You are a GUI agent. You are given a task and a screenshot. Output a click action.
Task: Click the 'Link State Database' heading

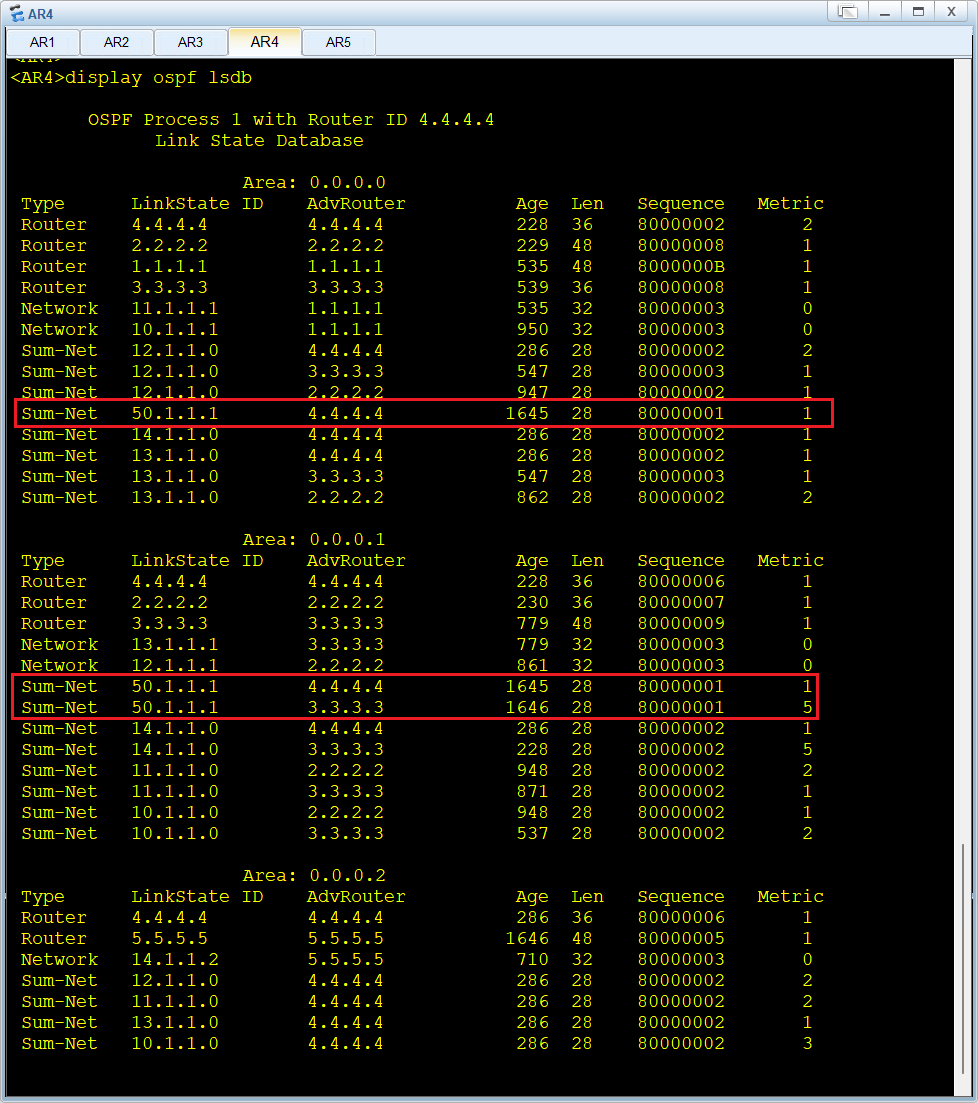pyautogui.click(x=259, y=141)
